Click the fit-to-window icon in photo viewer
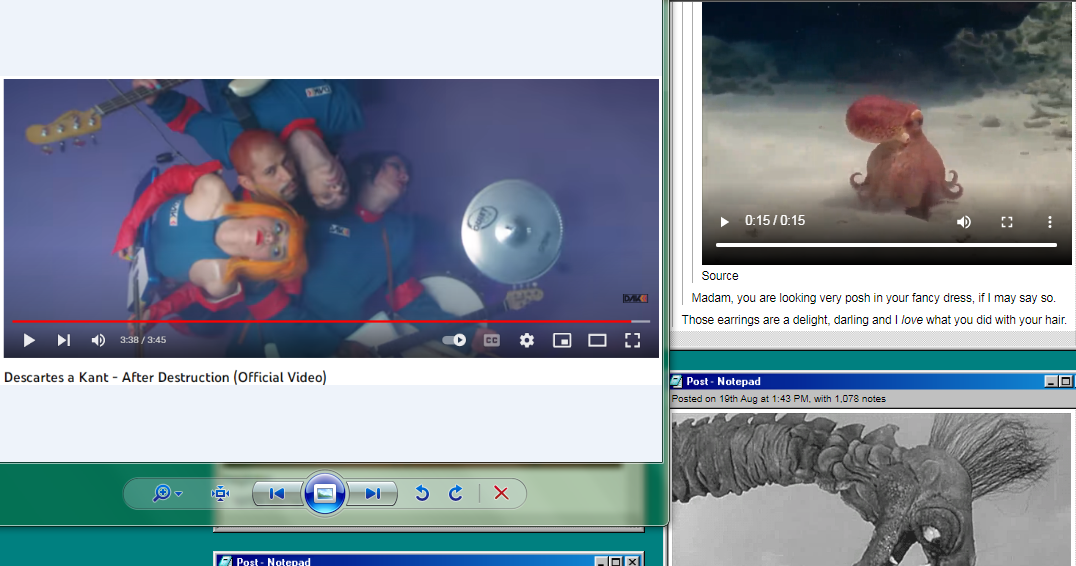The image size is (1076, 566). [x=220, y=493]
